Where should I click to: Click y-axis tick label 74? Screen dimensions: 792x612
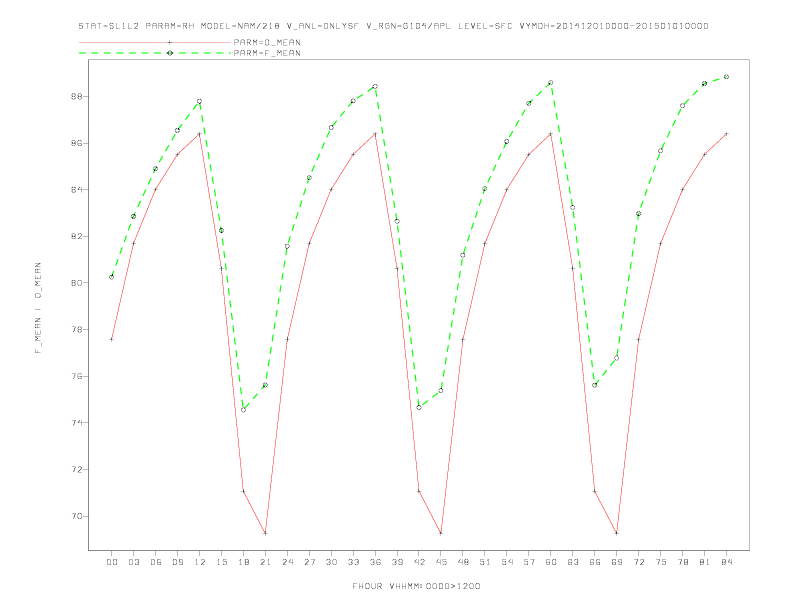[x=76, y=423]
